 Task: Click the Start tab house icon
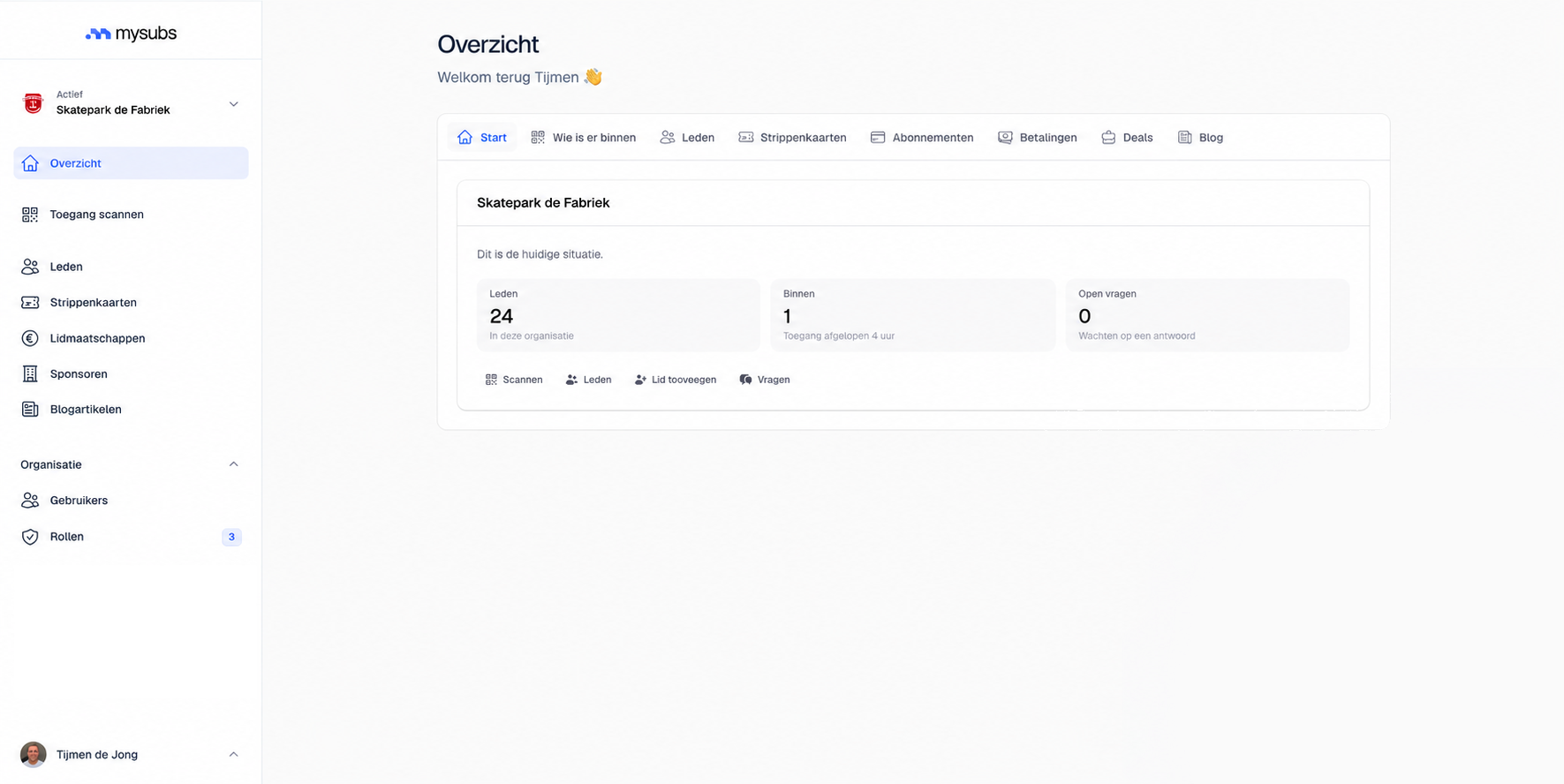[x=465, y=138]
